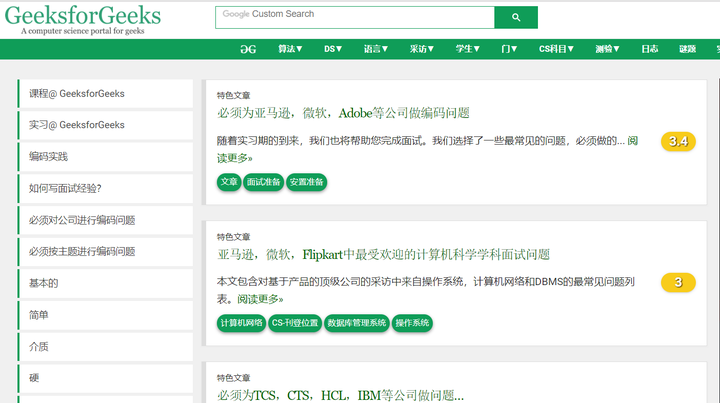Click the 计算机网络 tag
The width and height of the screenshot is (720, 403).
[241, 323]
